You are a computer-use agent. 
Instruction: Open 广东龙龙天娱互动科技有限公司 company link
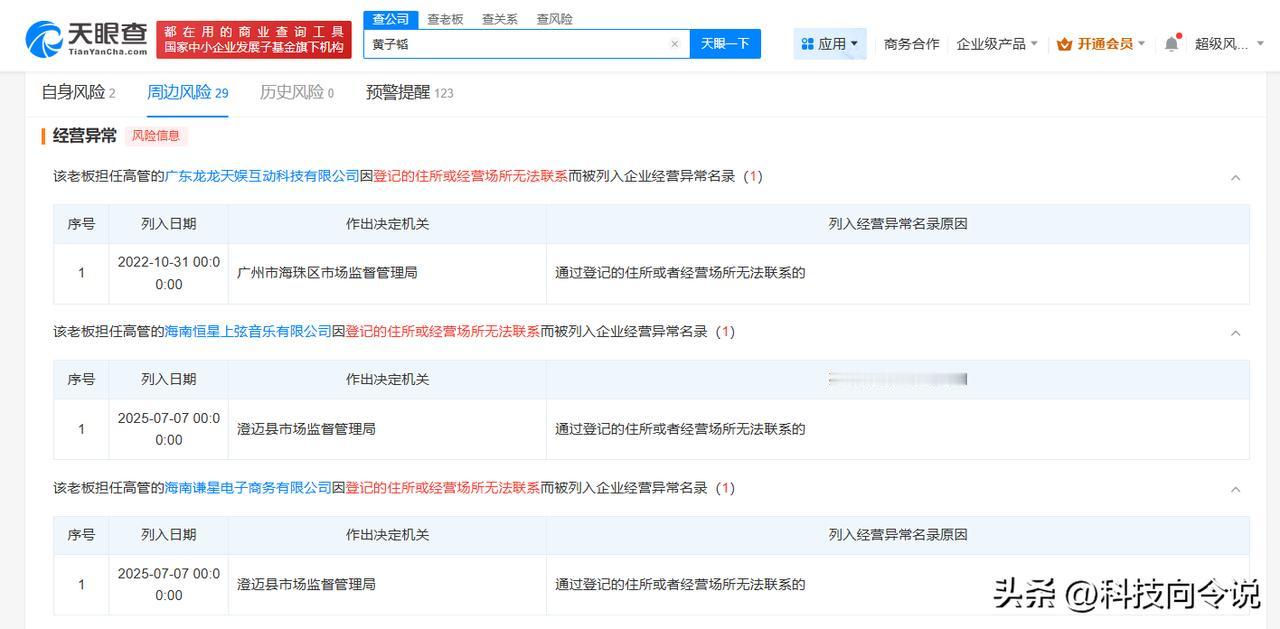262,176
